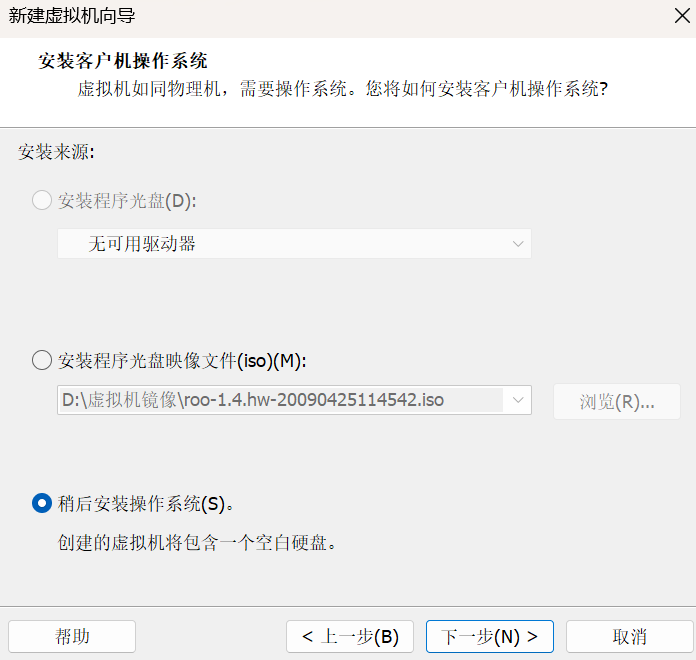The height and width of the screenshot is (660, 696).
Task: Click the 安装程序光盘映像文件(iso)(M) label text
Action: coord(182,360)
